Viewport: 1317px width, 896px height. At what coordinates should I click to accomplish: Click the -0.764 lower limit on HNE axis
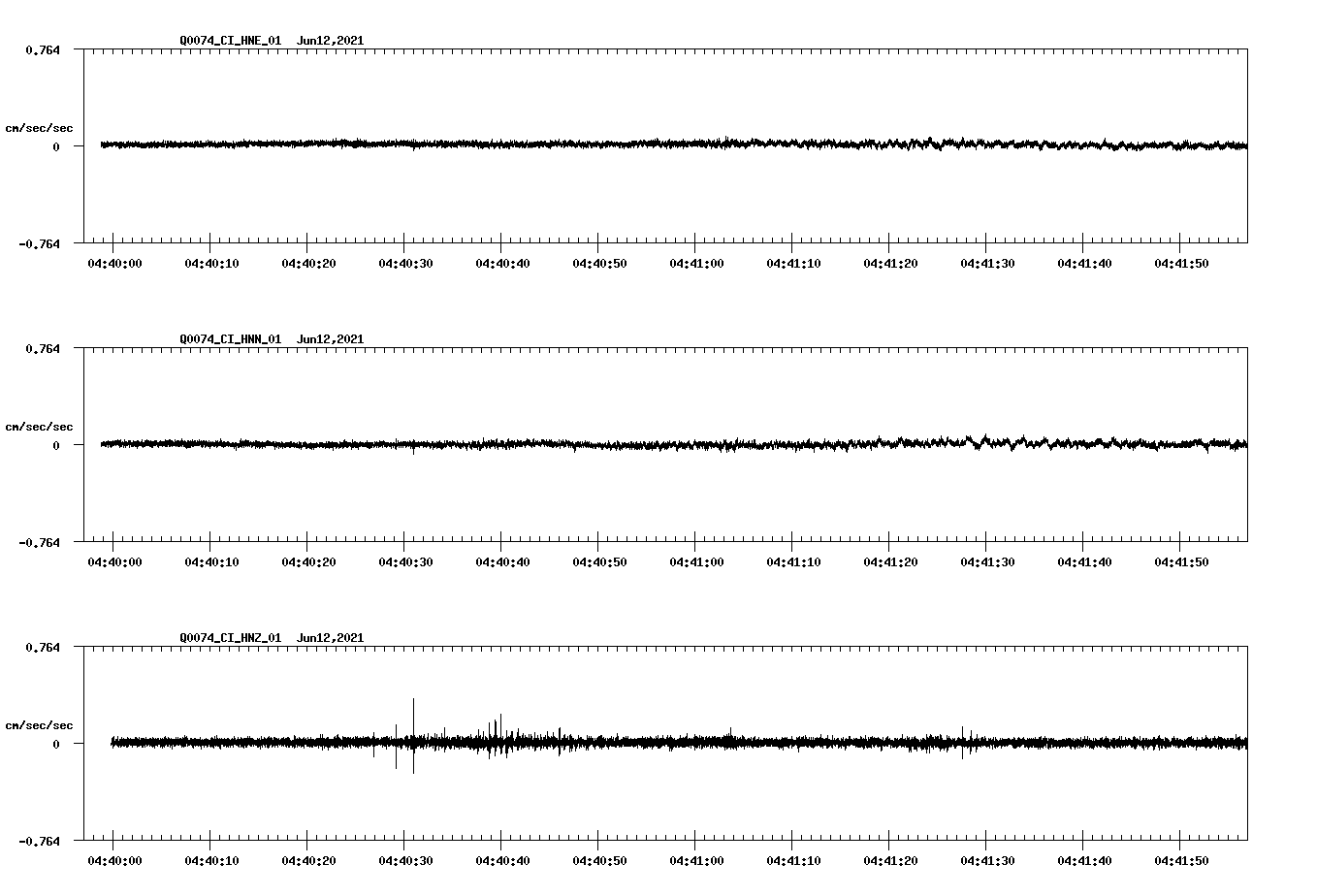[x=39, y=243]
